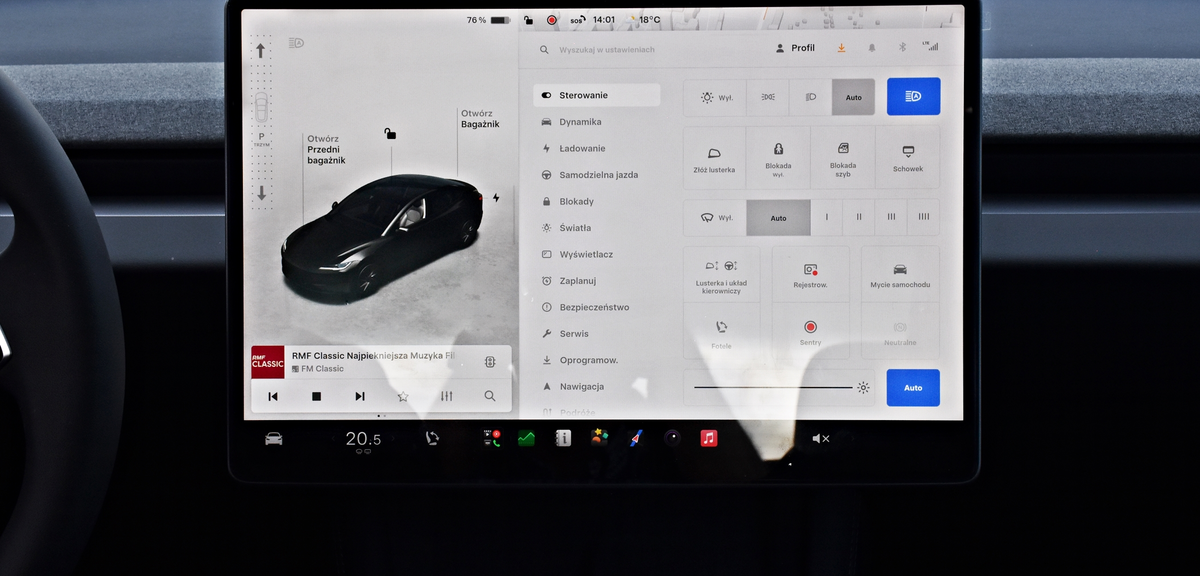Start Mycie samochodu car wash mode

(x=900, y=275)
